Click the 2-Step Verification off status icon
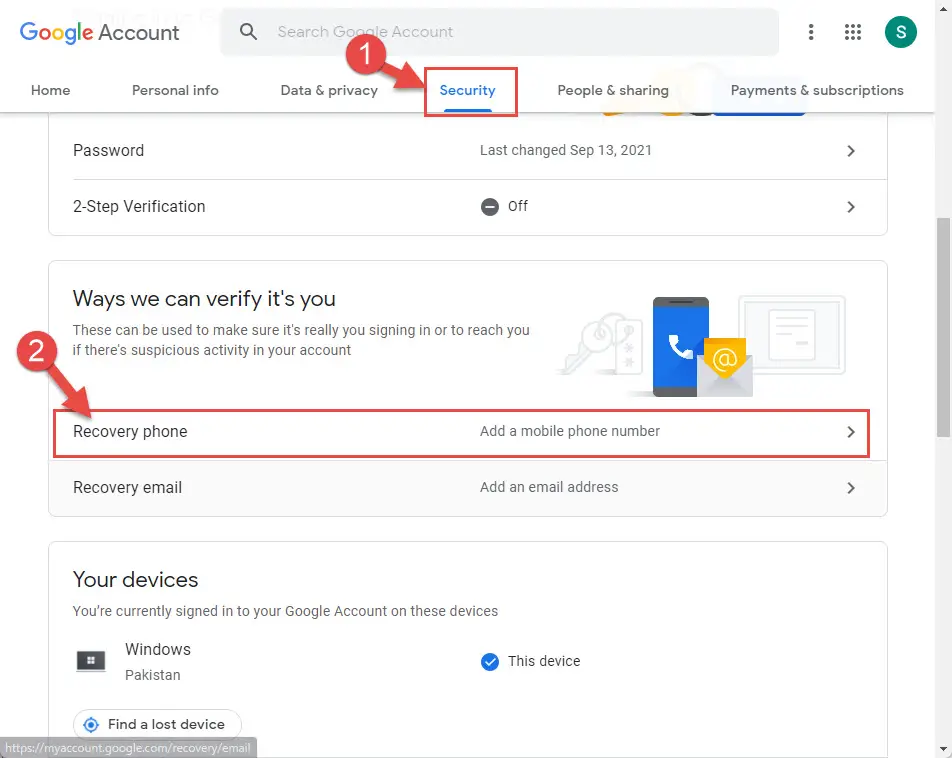This screenshot has width=952, height=758. tap(489, 207)
